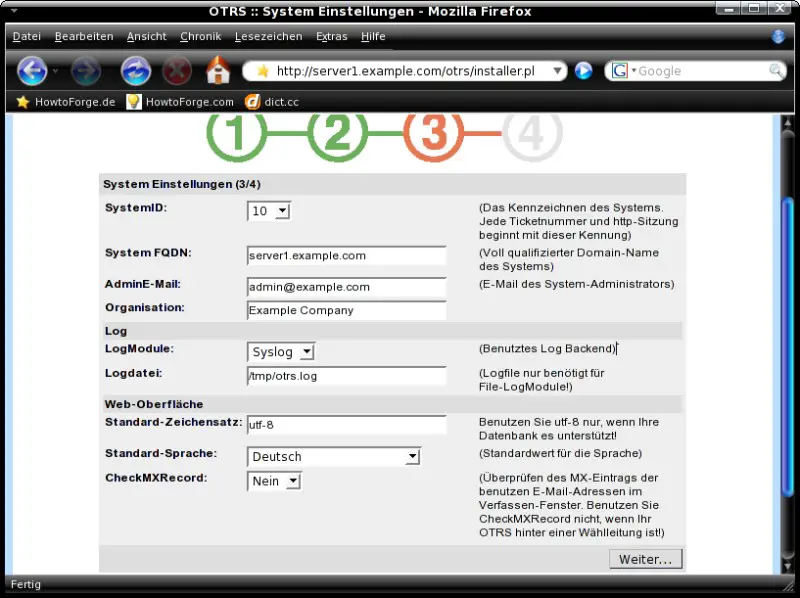Click the '(Benutztes Log Backend)' hint text

pos(547,348)
